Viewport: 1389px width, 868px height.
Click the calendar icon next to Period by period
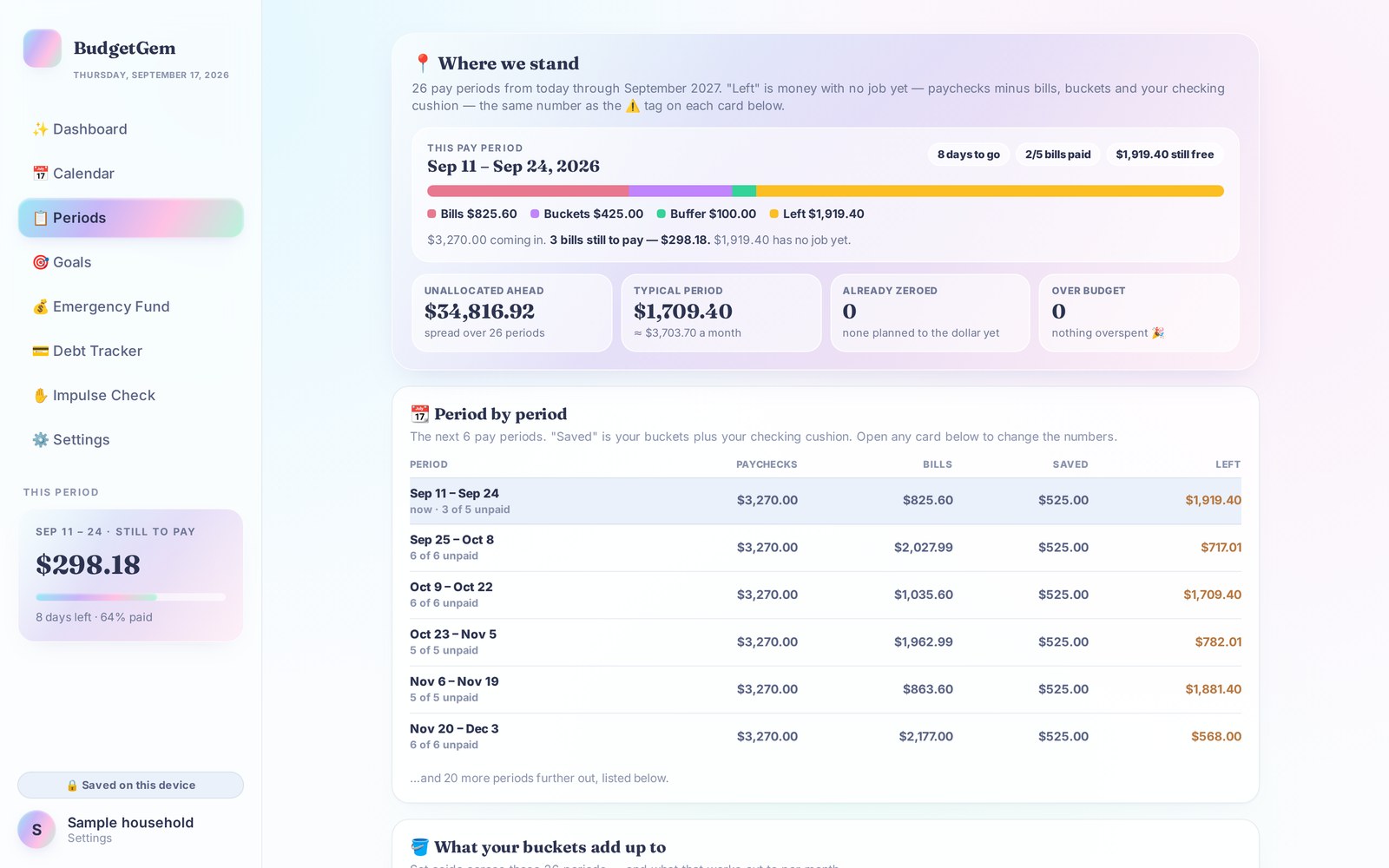click(x=419, y=414)
